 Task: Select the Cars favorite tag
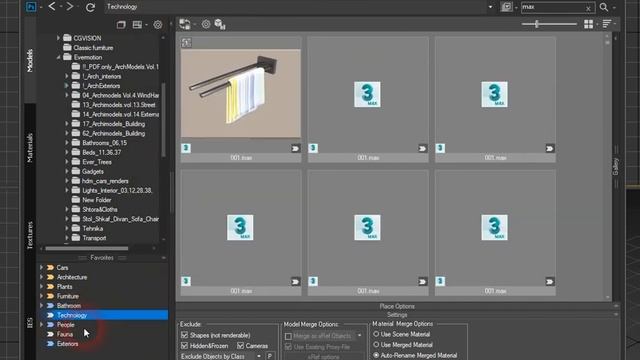(x=62, y=268)
